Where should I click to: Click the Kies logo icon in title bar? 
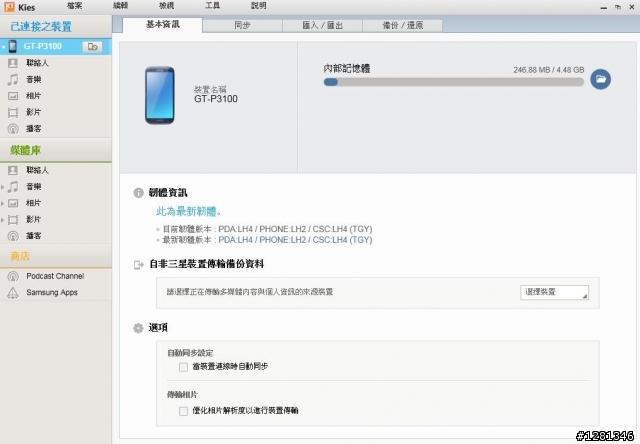pyautogui.click(x=9, y=7)
